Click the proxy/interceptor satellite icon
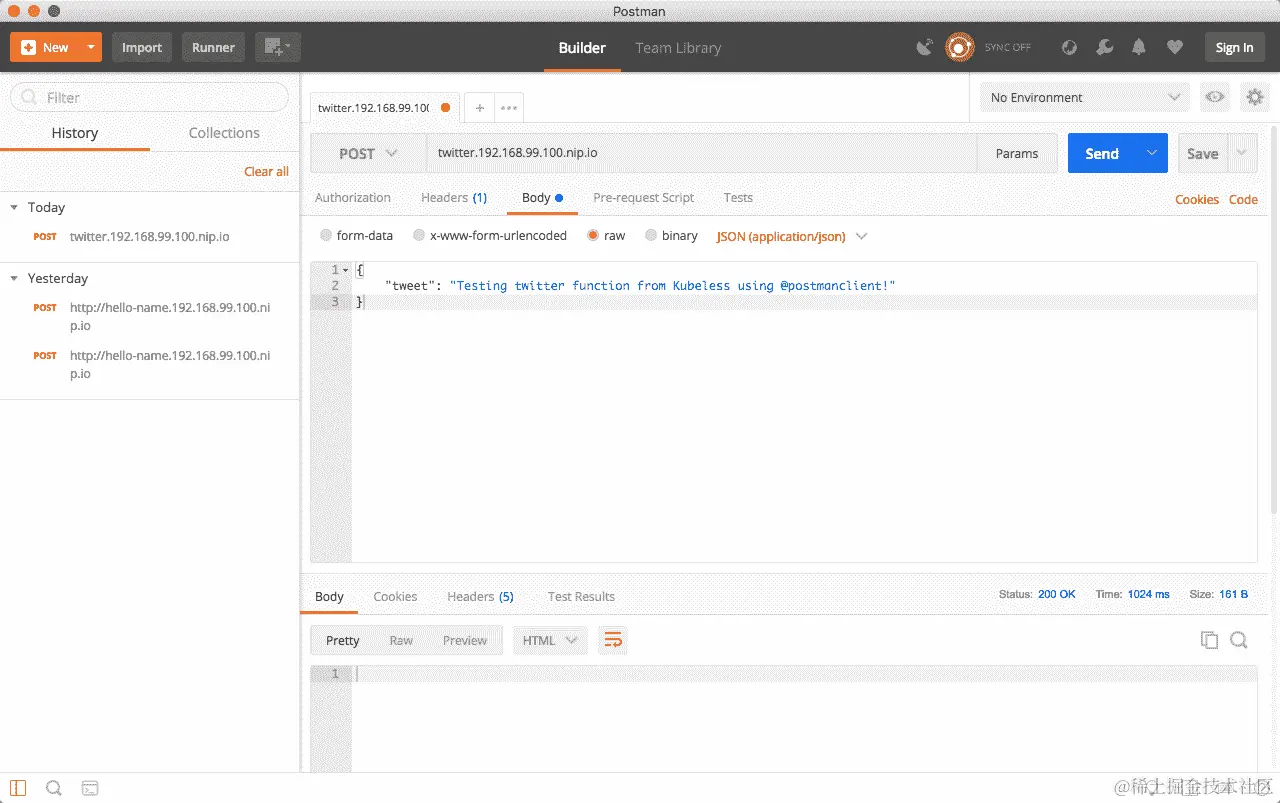Screen dimensions: 1280x803 coord(925,47)
